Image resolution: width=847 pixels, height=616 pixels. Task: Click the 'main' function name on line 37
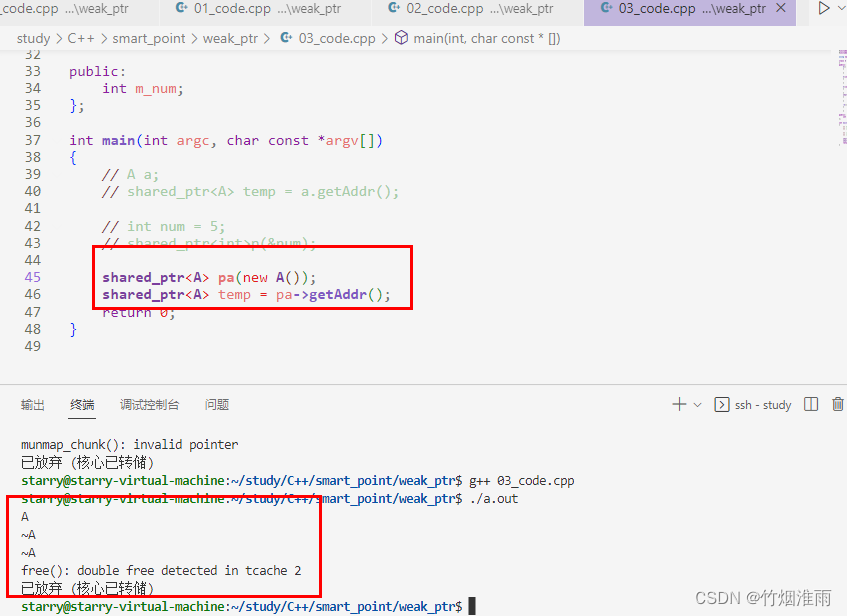coord(118,140)
